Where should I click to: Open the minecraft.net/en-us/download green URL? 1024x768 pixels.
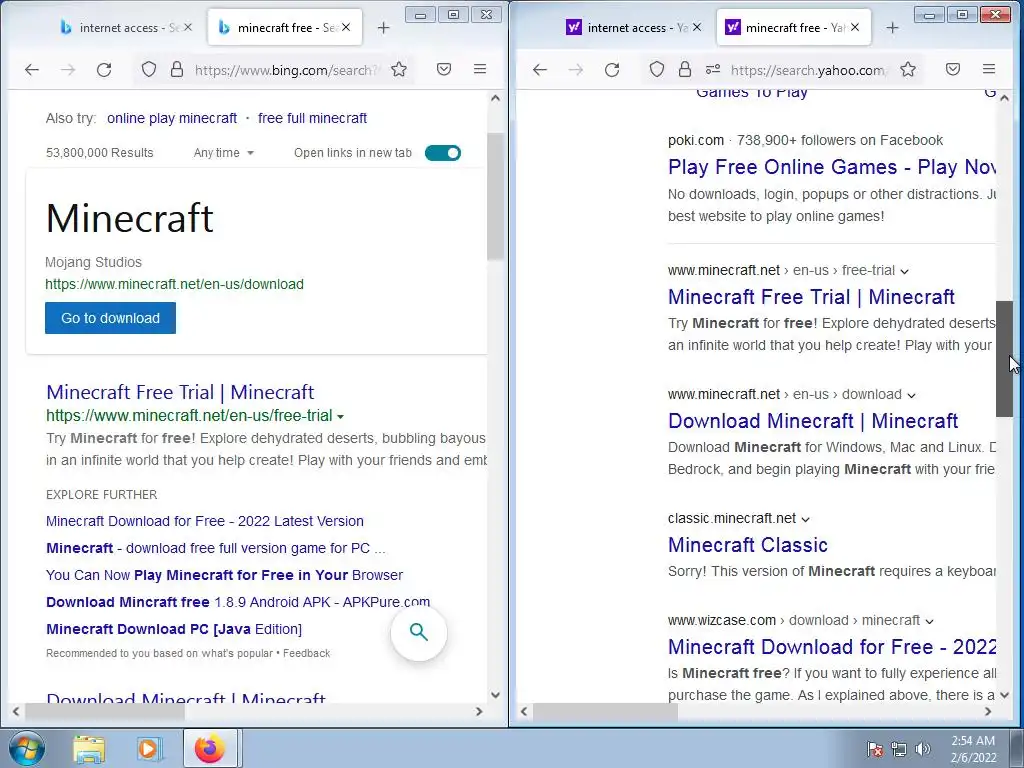174,284
